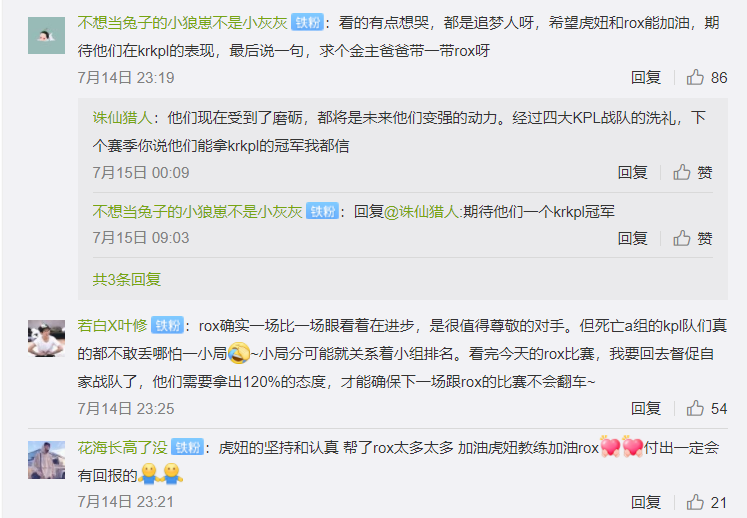747x518 pixels.
Task: Like the comment with 86 likes
Action: (707, 77)
